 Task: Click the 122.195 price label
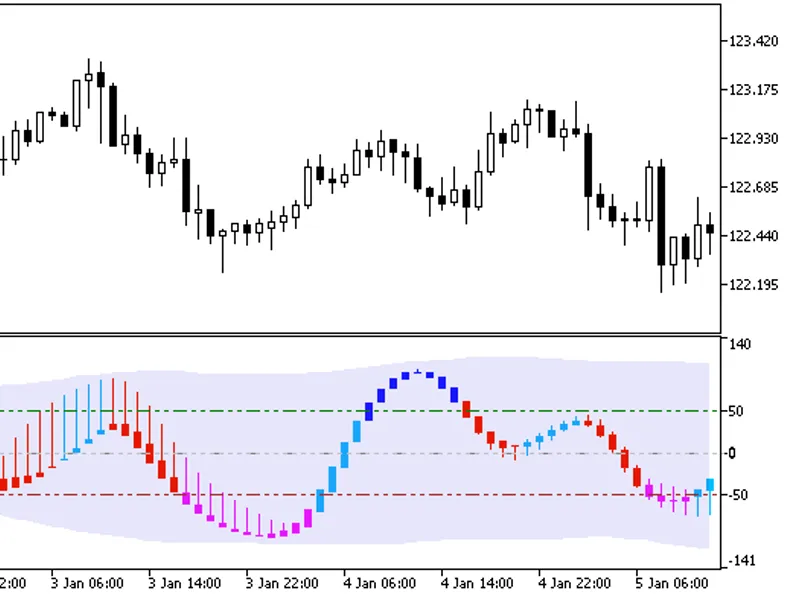[754, 285]
